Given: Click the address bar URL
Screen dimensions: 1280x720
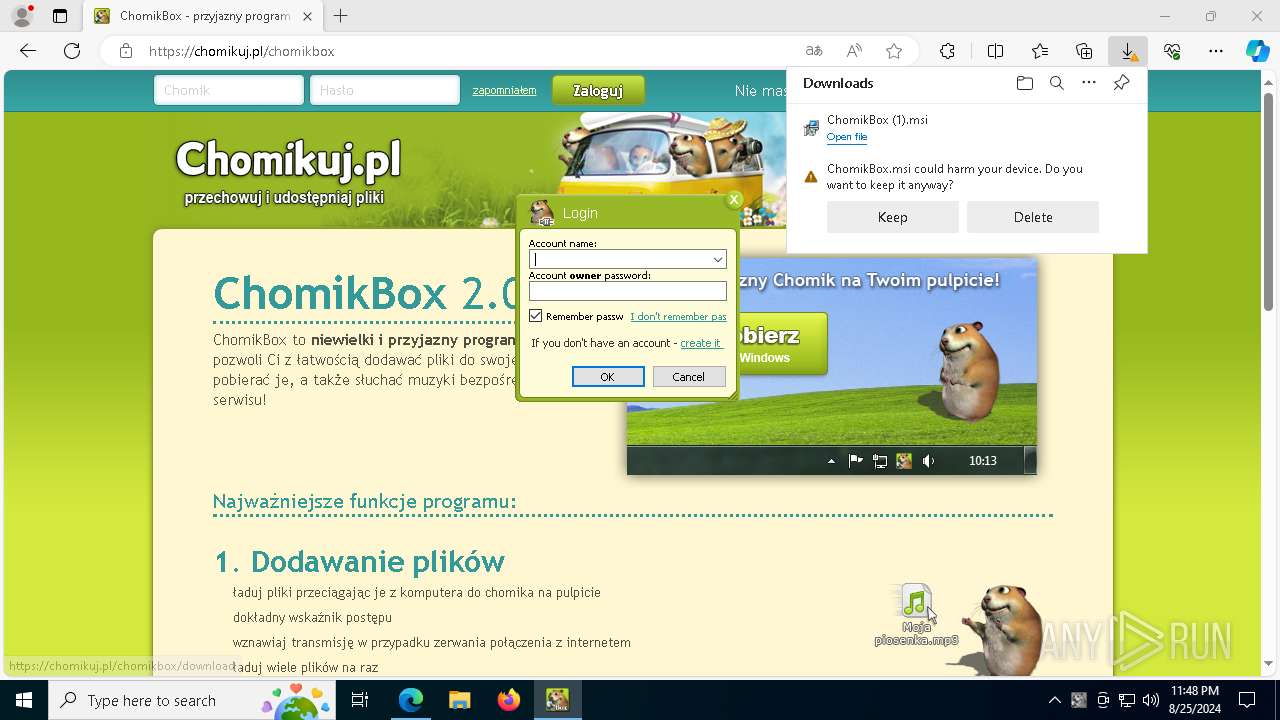Looking at the screenshot, I should click(x=241, y=51).
